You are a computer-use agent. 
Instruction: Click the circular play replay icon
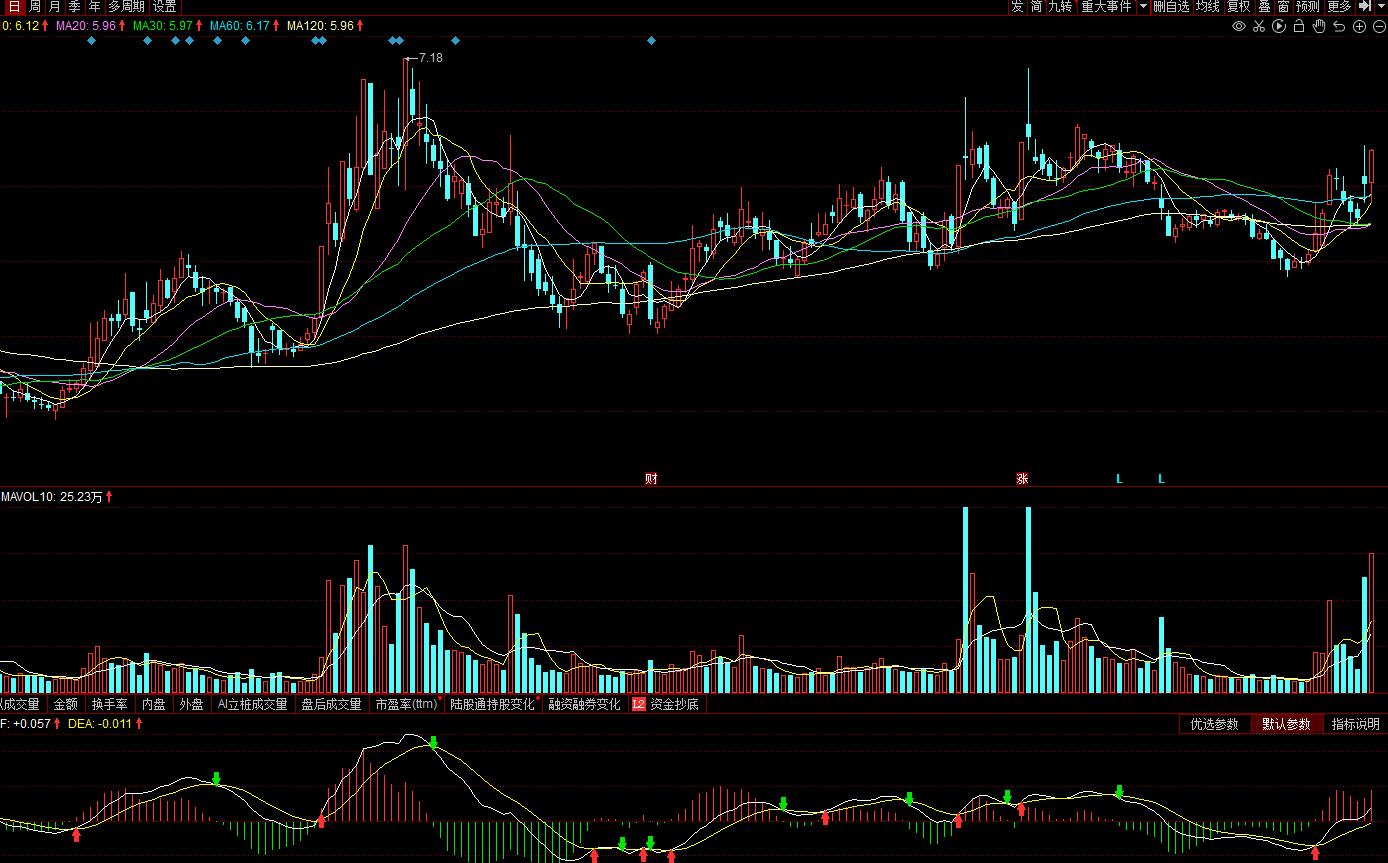coord(1279,26)
